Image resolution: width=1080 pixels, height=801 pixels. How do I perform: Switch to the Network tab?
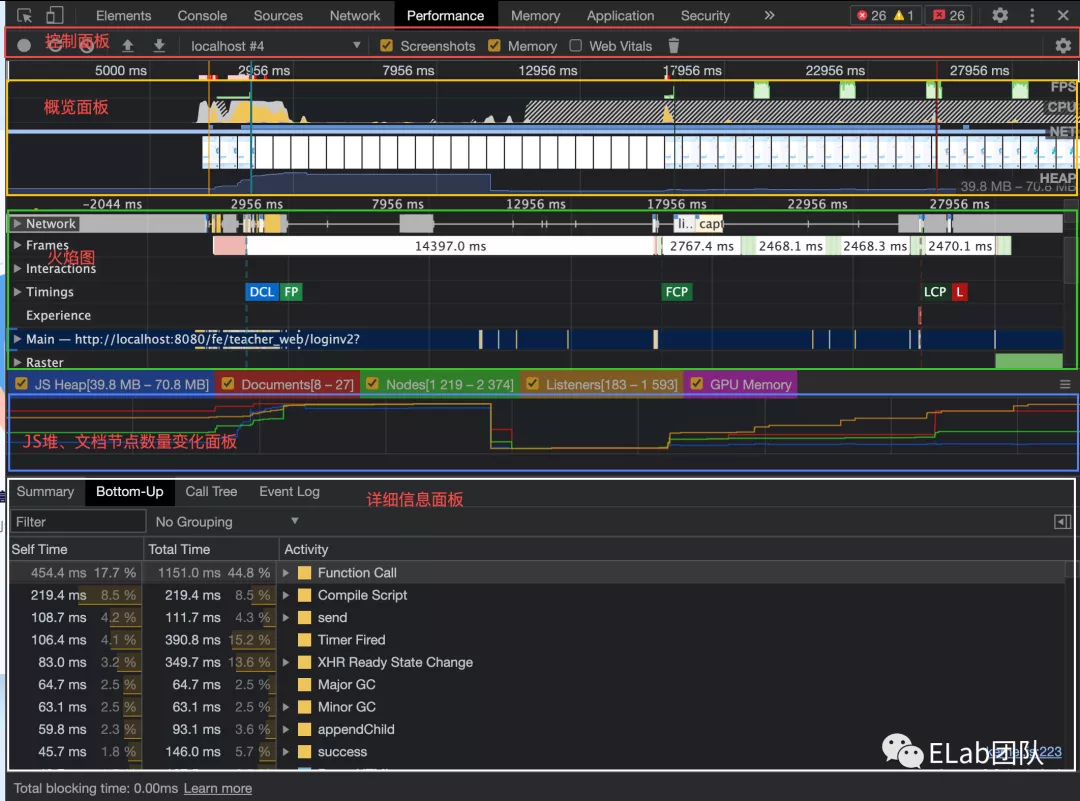pos(355,15)
